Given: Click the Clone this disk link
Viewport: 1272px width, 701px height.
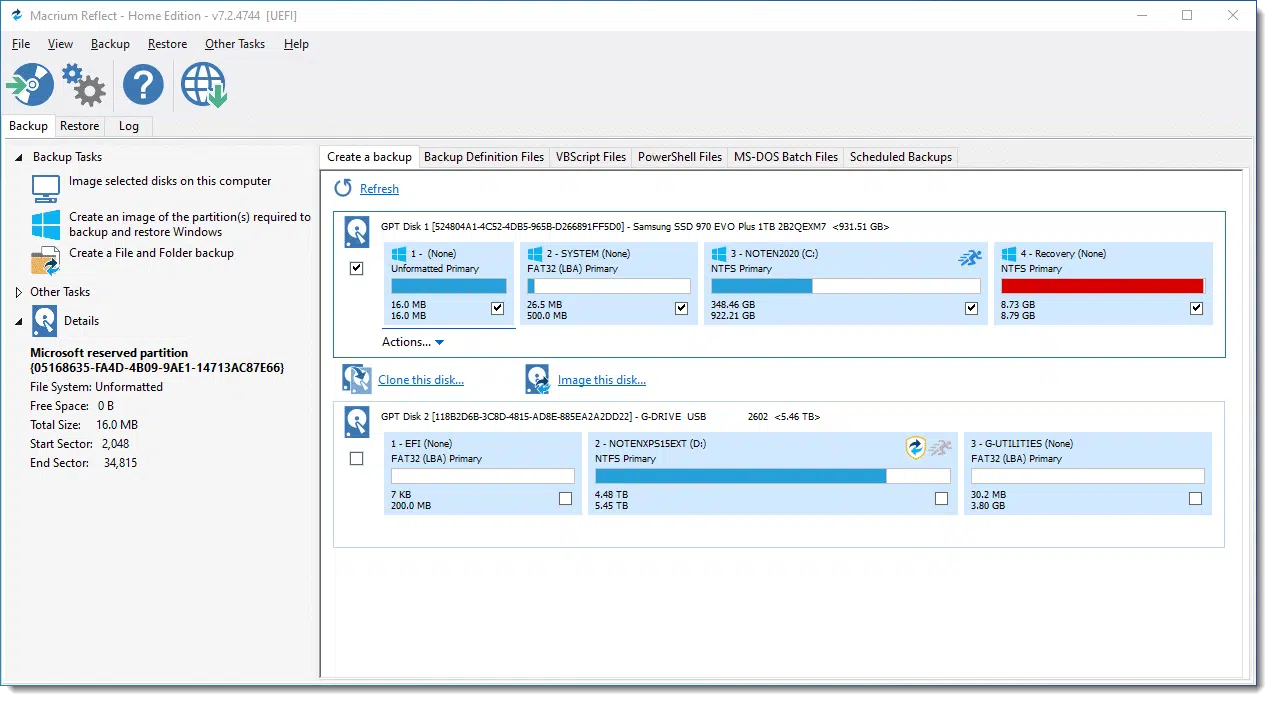Looking at the screenshot, I should pyautogui.click(x=421, y=380).
